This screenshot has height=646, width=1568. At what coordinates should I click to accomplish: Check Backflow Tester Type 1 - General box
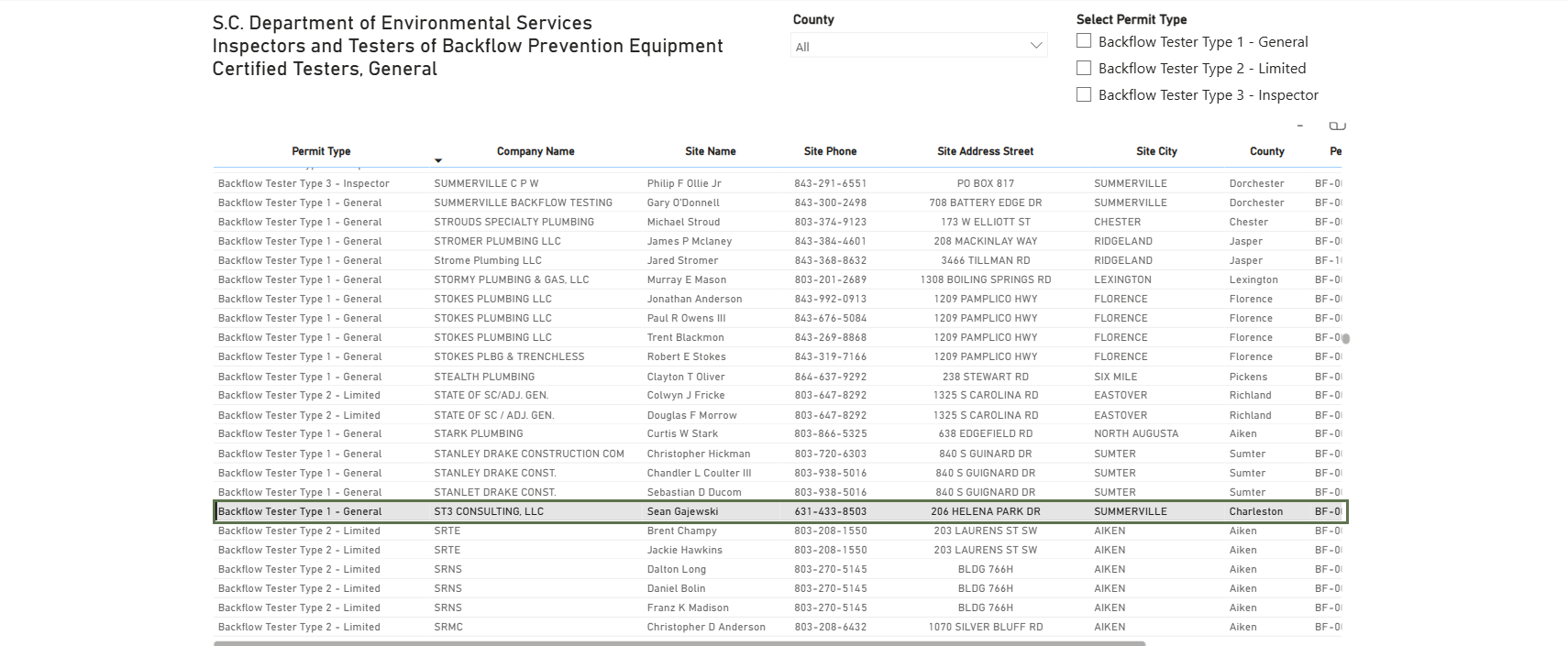click(x=1084, y=41)
